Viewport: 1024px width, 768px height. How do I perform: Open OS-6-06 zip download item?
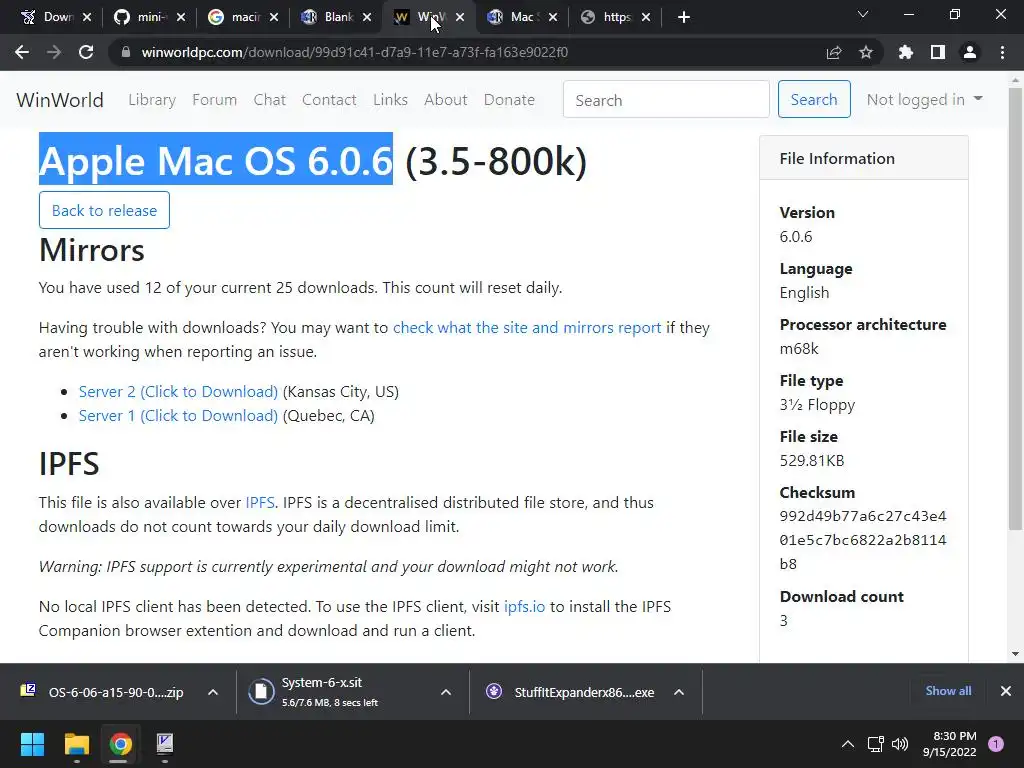104,692
